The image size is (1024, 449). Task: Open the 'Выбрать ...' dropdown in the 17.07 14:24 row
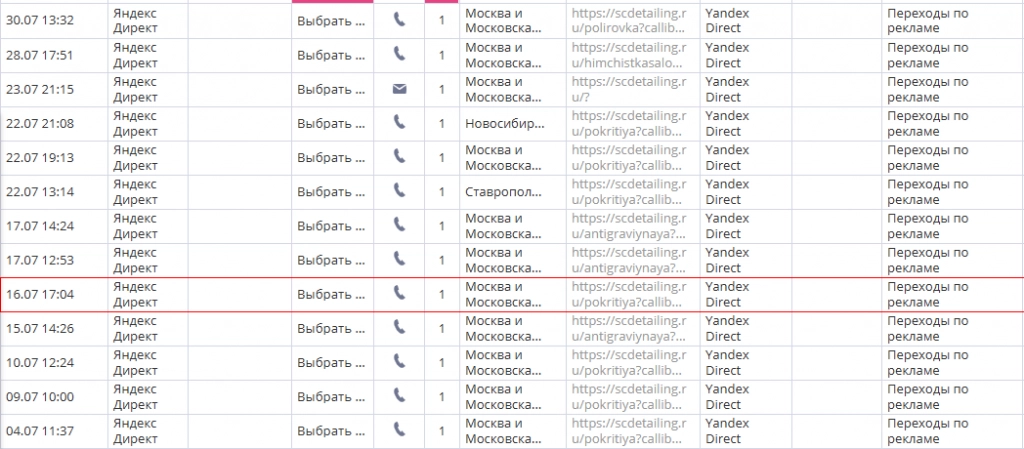click(x=332, y=226)
